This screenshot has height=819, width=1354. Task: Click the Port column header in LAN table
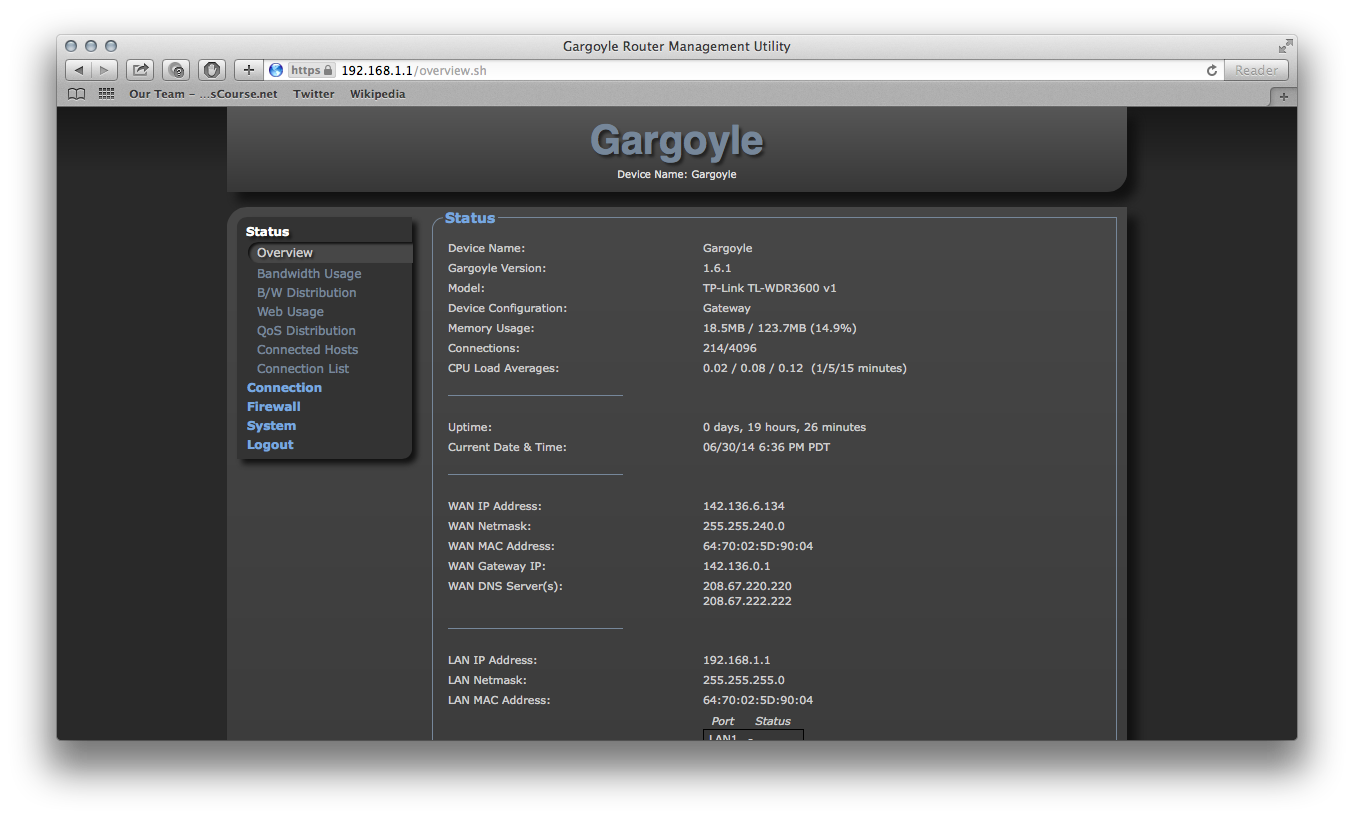click(x=723, y=721)
